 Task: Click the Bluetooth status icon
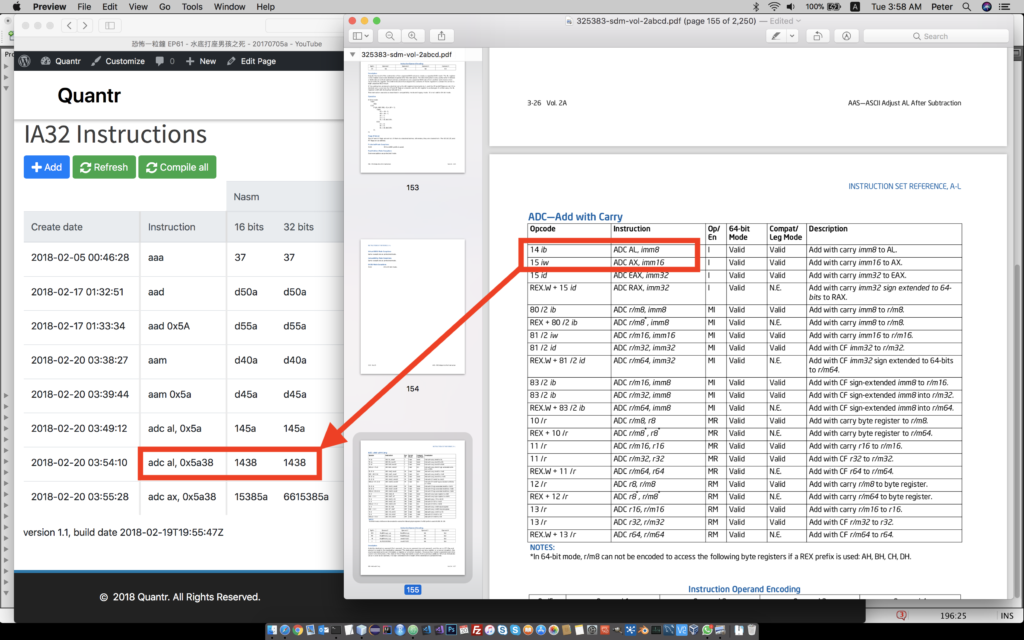[756, 7]
